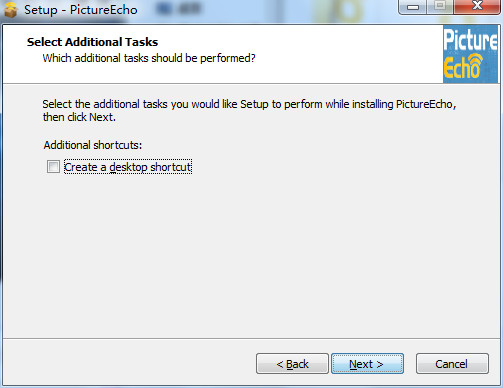Click the orange 'Echo' text in the logo

[x=462, y=67]
